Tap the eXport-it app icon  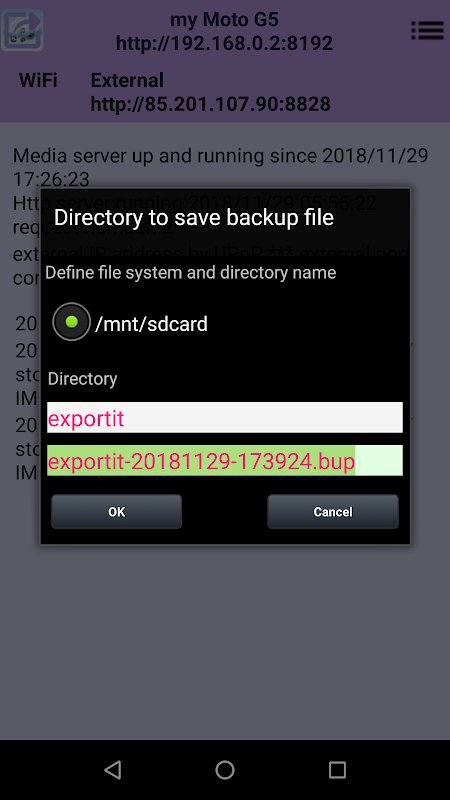pos(22,30)
